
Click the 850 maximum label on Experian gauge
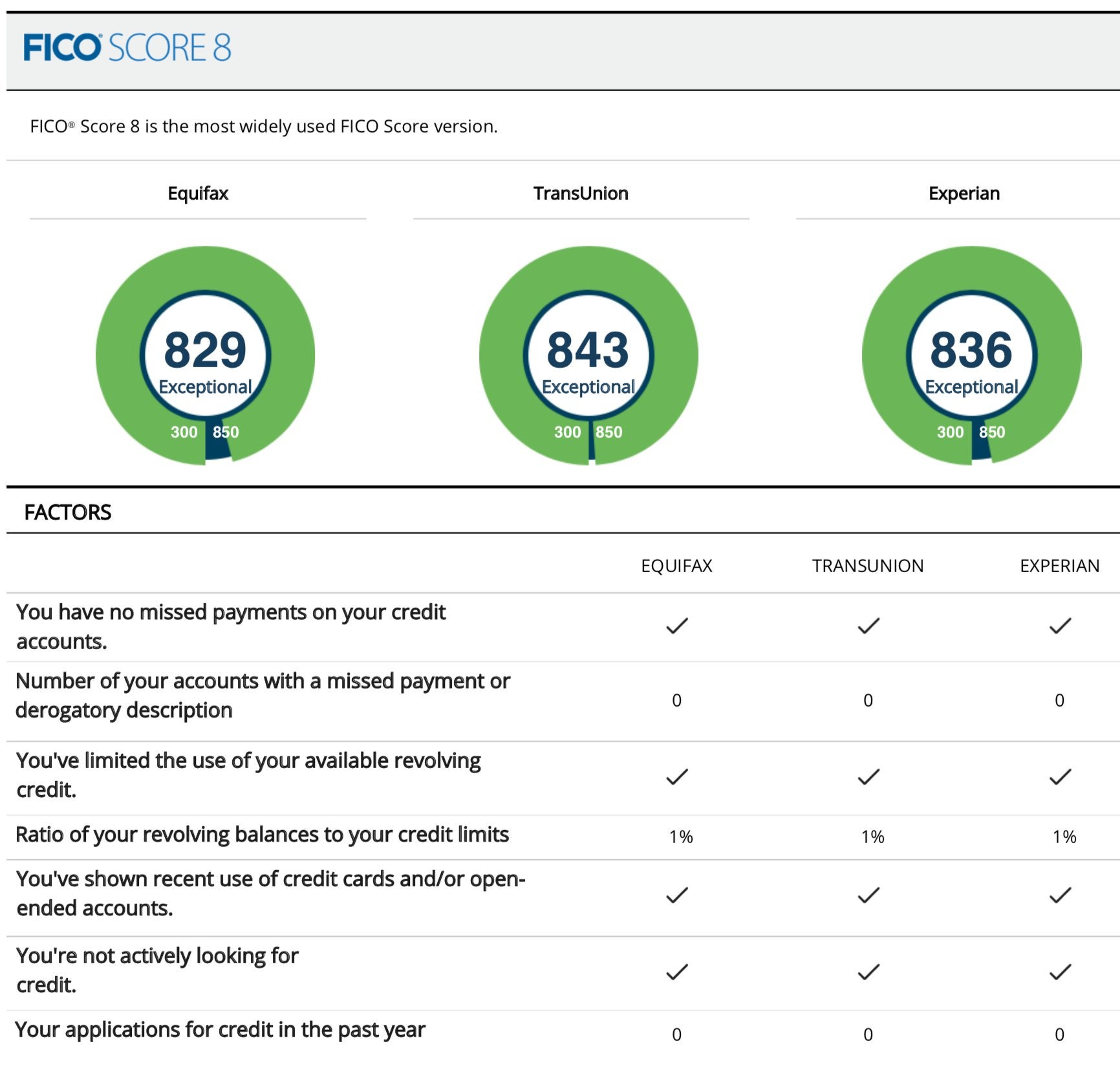pyautogui.click(x=992, y=432)
